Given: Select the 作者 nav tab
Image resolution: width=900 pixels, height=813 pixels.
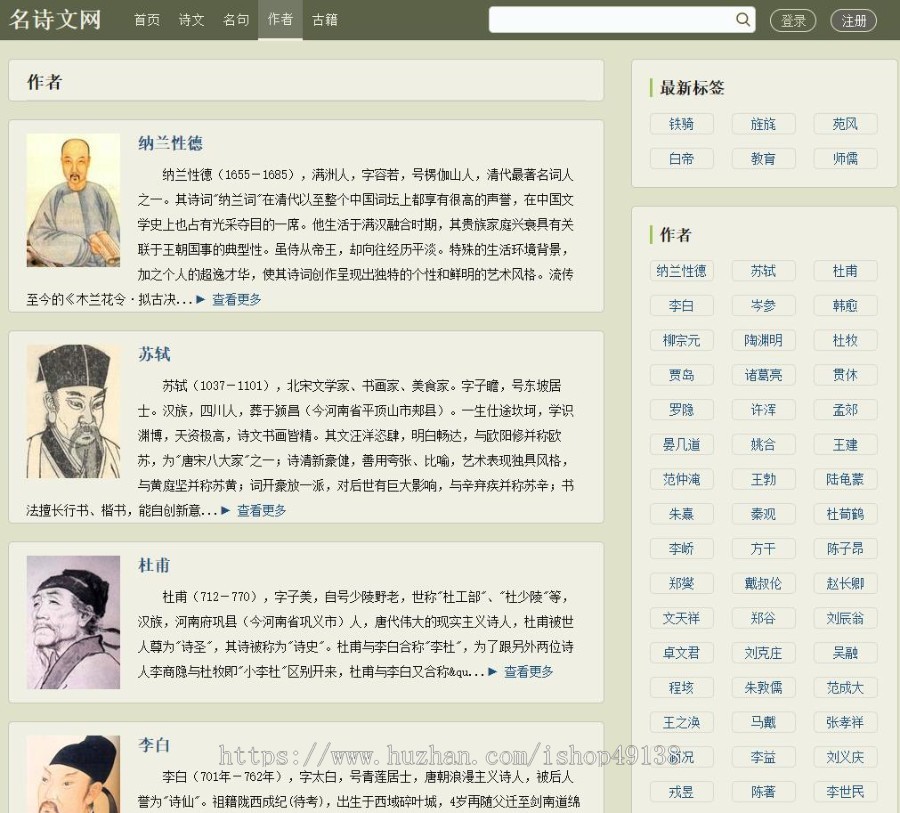Looking at the screenshot, I should point(280,20).
